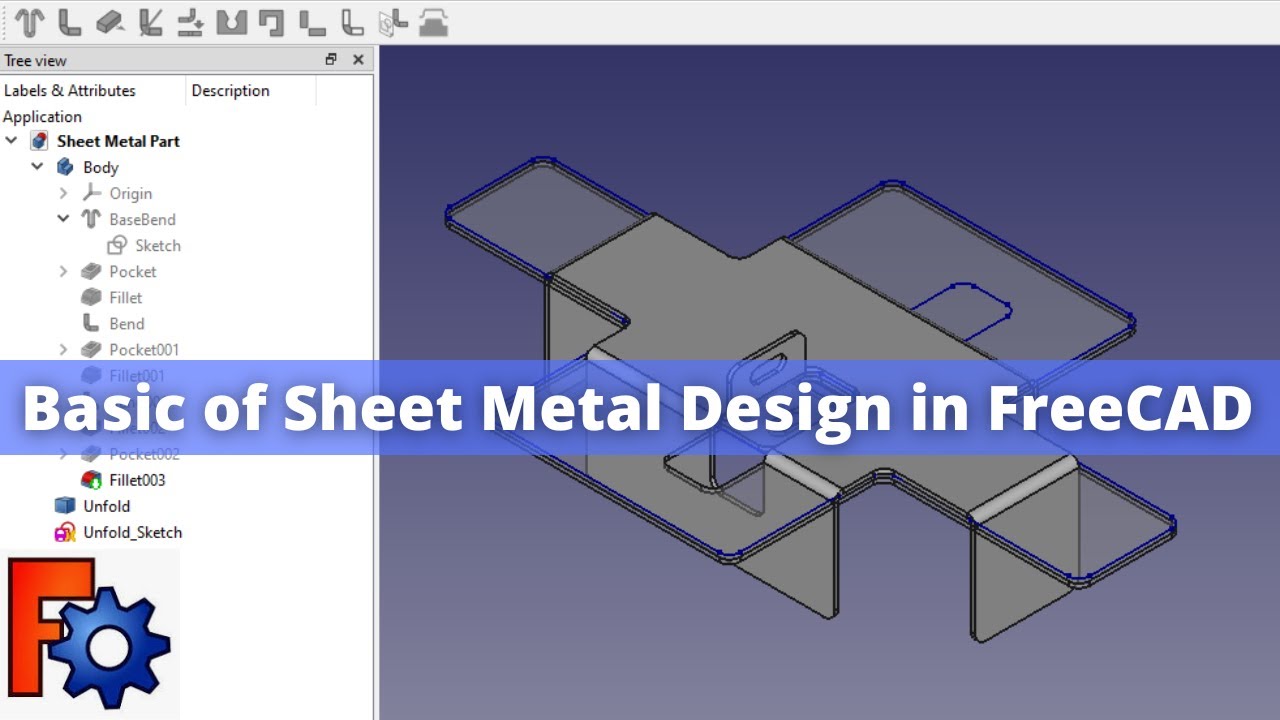Select the Make Base Wall tool
The height and width of the screenshot is (720, 1280).
[x=30, y=21]
